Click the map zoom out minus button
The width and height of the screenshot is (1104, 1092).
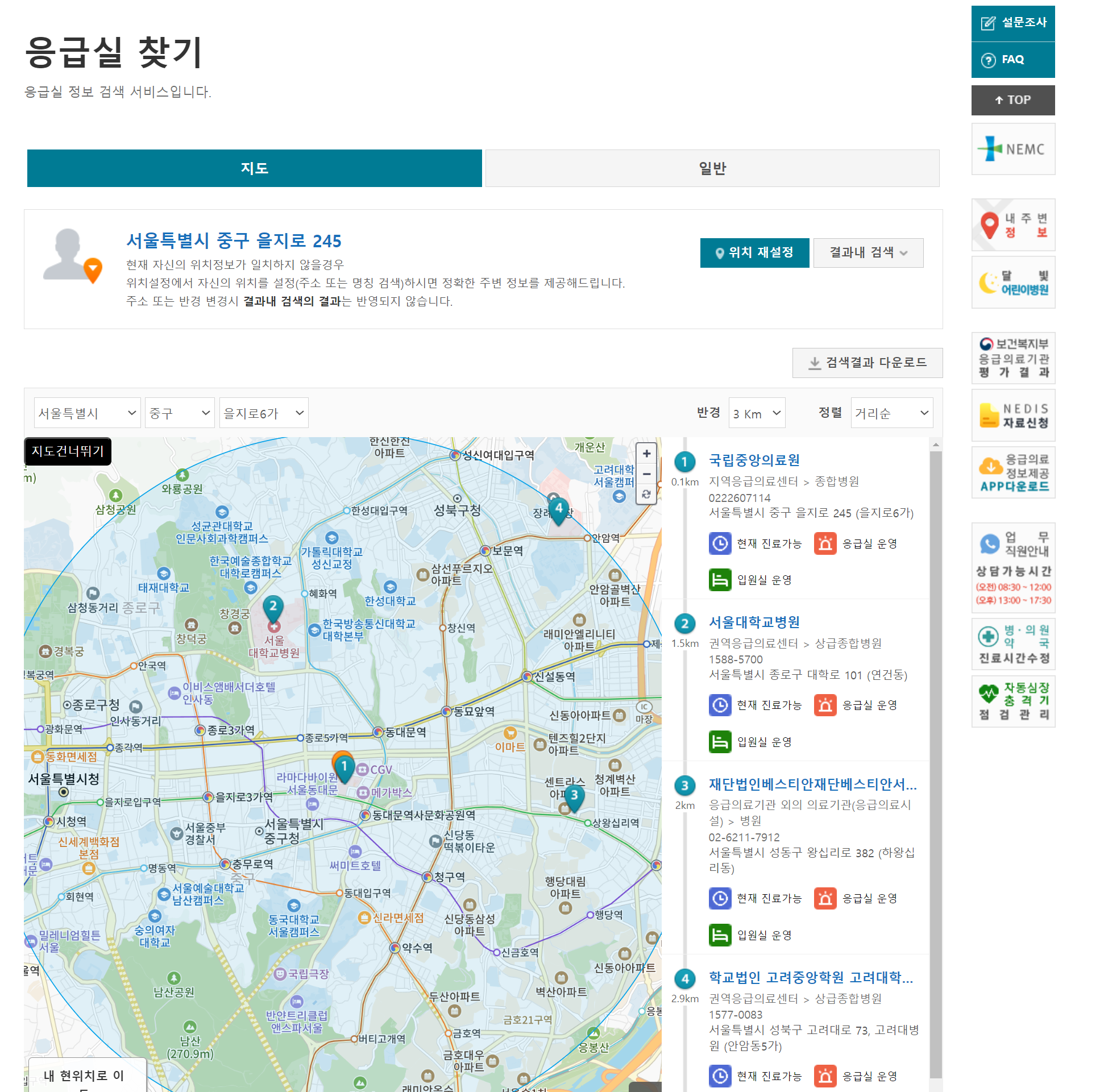(646, 474)
